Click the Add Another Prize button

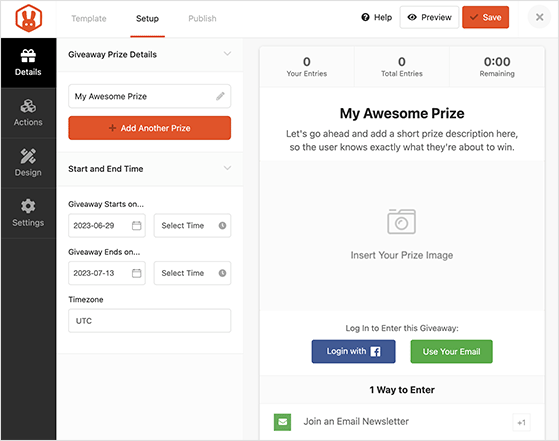click(x=150, y=128)
